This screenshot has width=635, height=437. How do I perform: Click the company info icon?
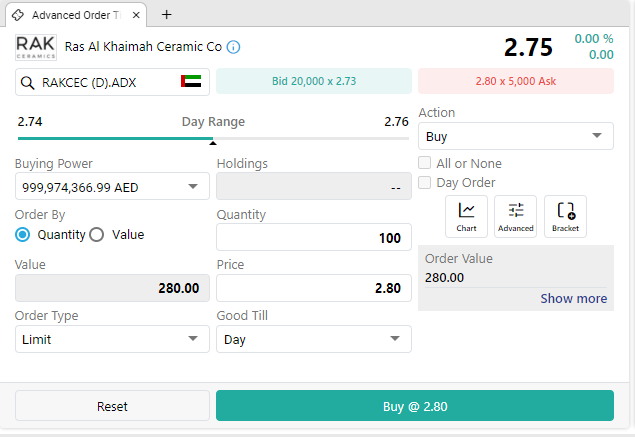pyautogui.click(x=233, y=47)
